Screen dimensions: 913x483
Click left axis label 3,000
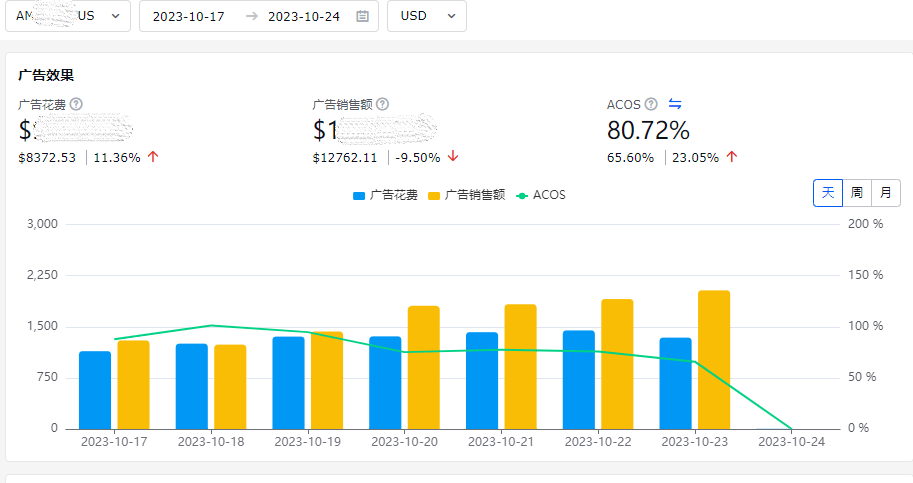[x=43, y=223]
